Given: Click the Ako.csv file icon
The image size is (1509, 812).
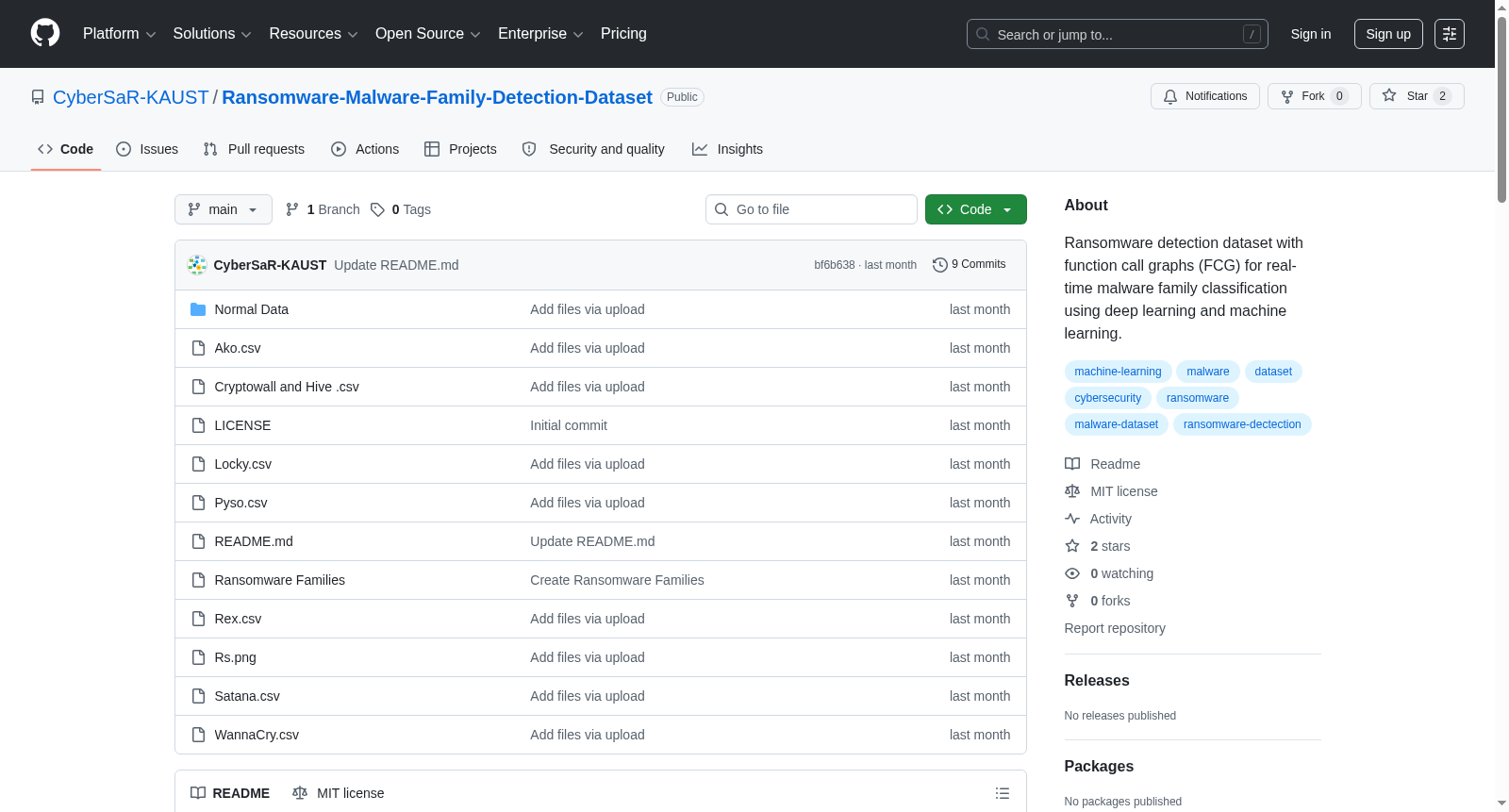Looking at the screenshot, I should [x=198, y=348].
